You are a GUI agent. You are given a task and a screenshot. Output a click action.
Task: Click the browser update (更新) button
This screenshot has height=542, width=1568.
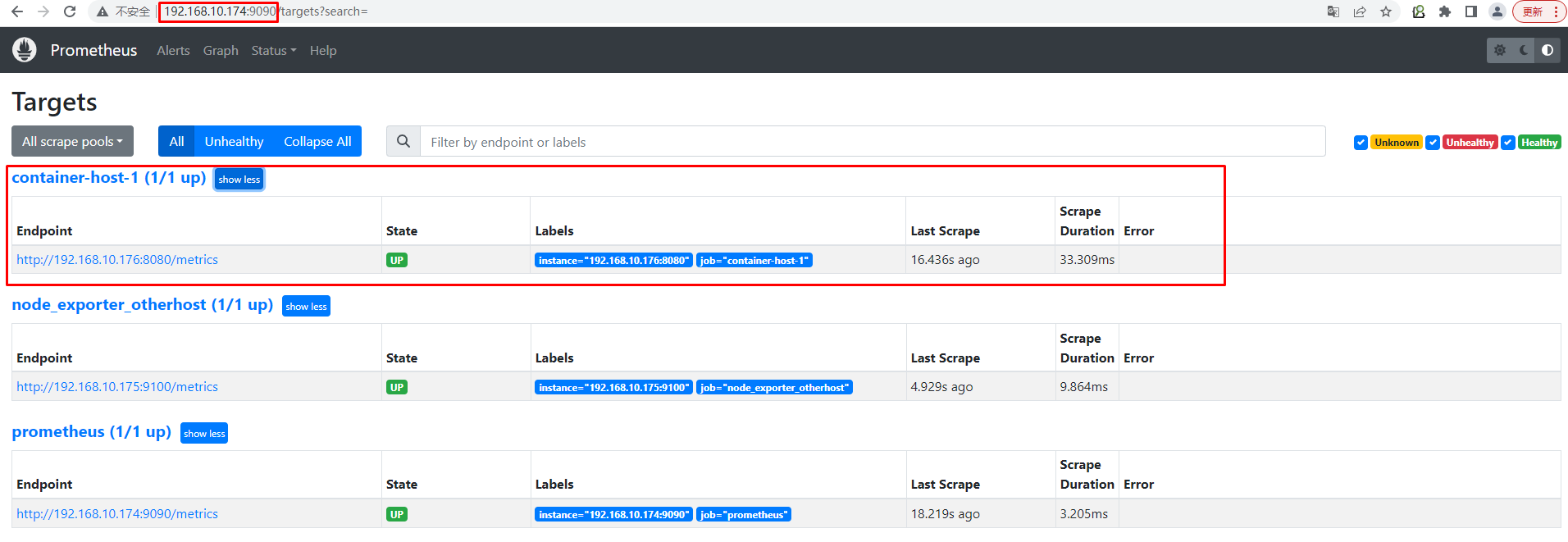(x=1533, y=11)
